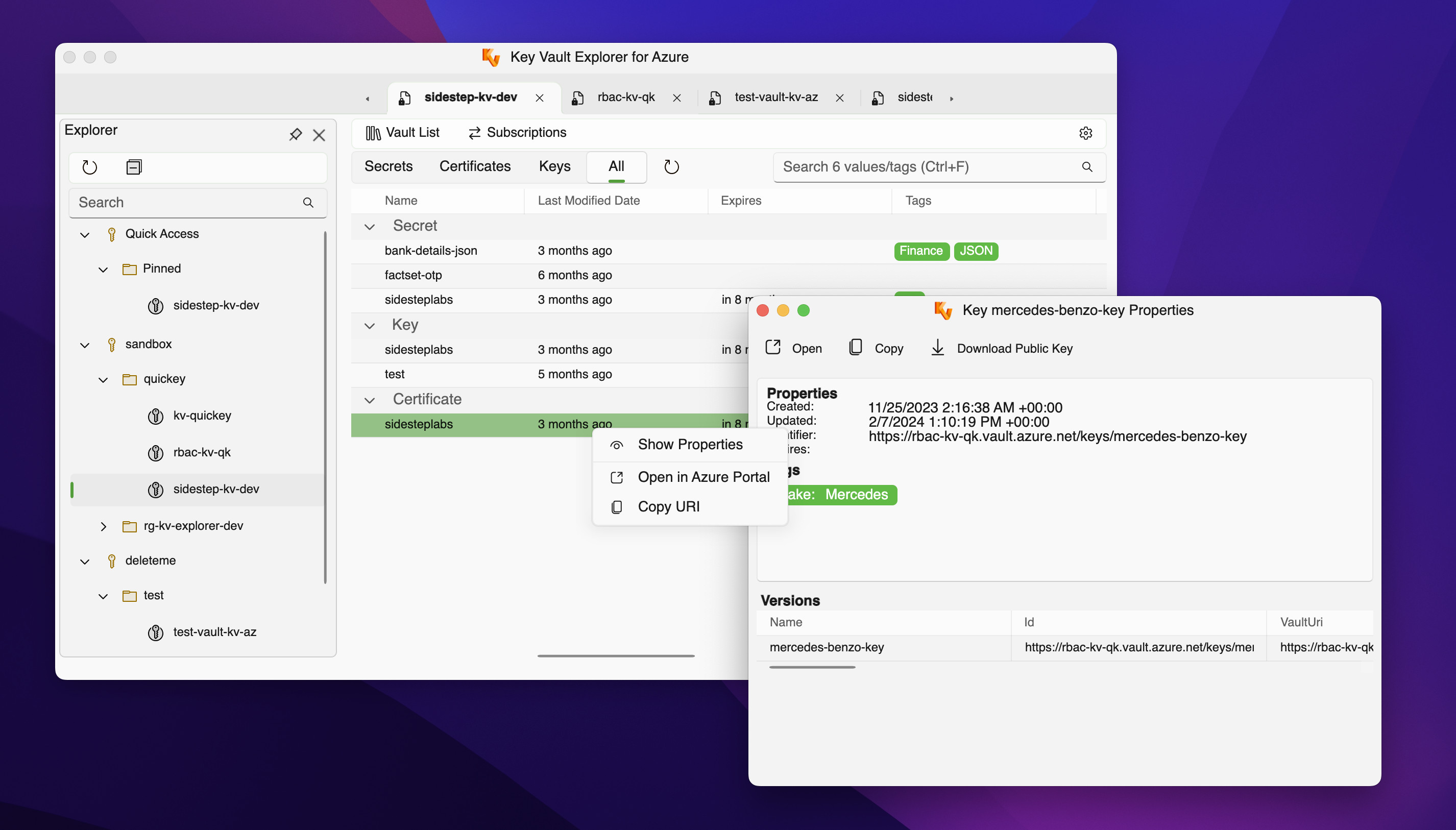Collapse the Certificate group
The height and width of the screenshot is (830, 1456).
click(370, 400)
